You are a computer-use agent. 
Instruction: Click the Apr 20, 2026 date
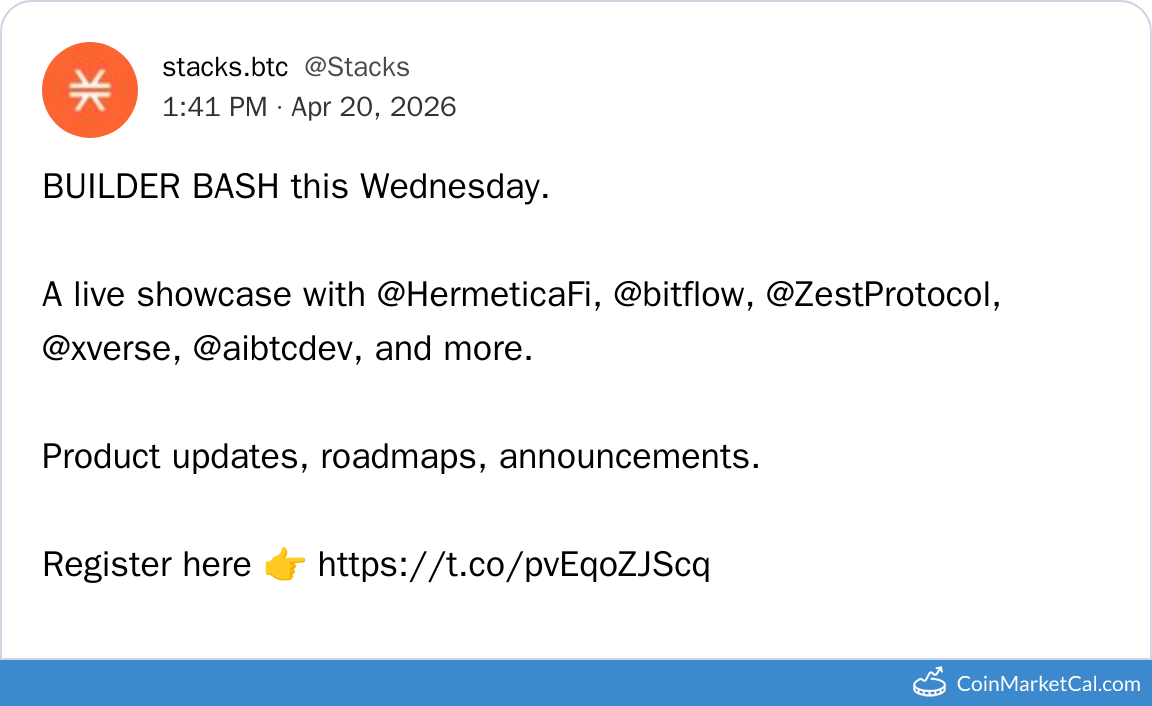coord(374,106)
